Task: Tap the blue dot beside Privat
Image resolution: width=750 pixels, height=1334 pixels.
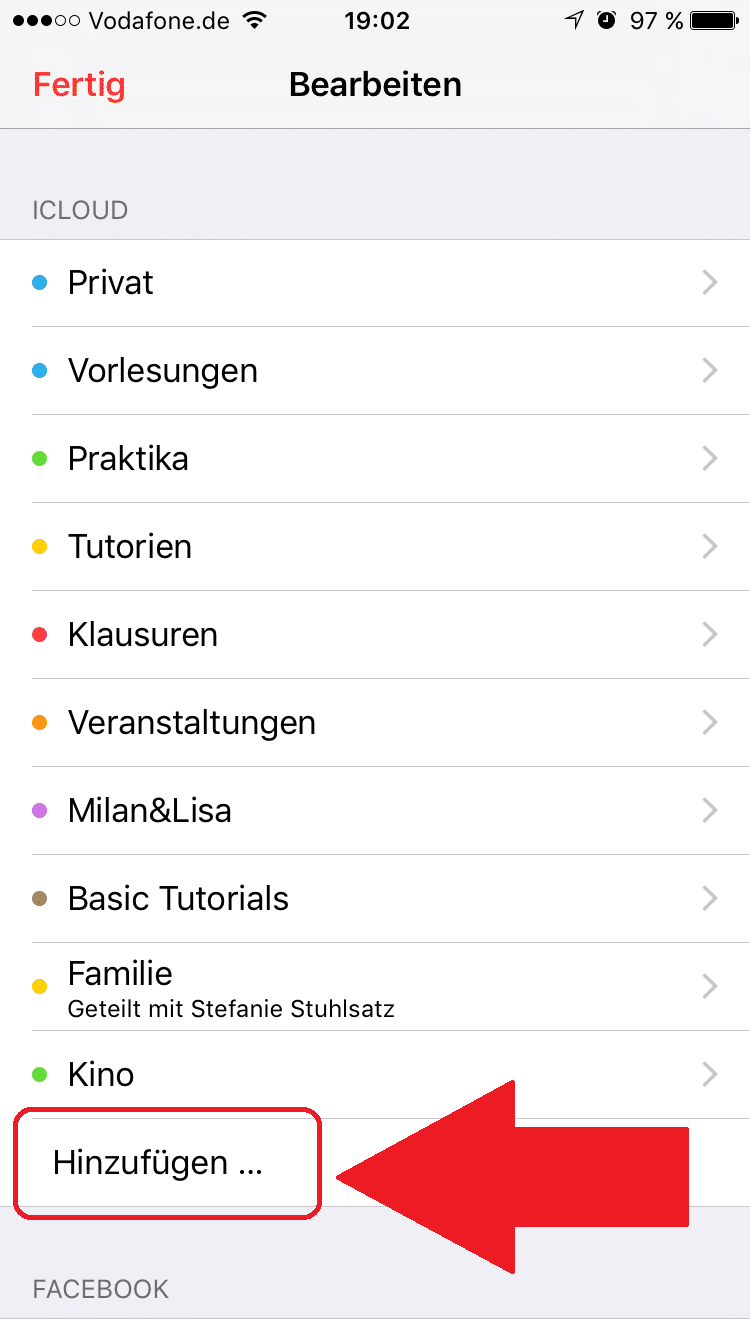Action: [40, 283]
